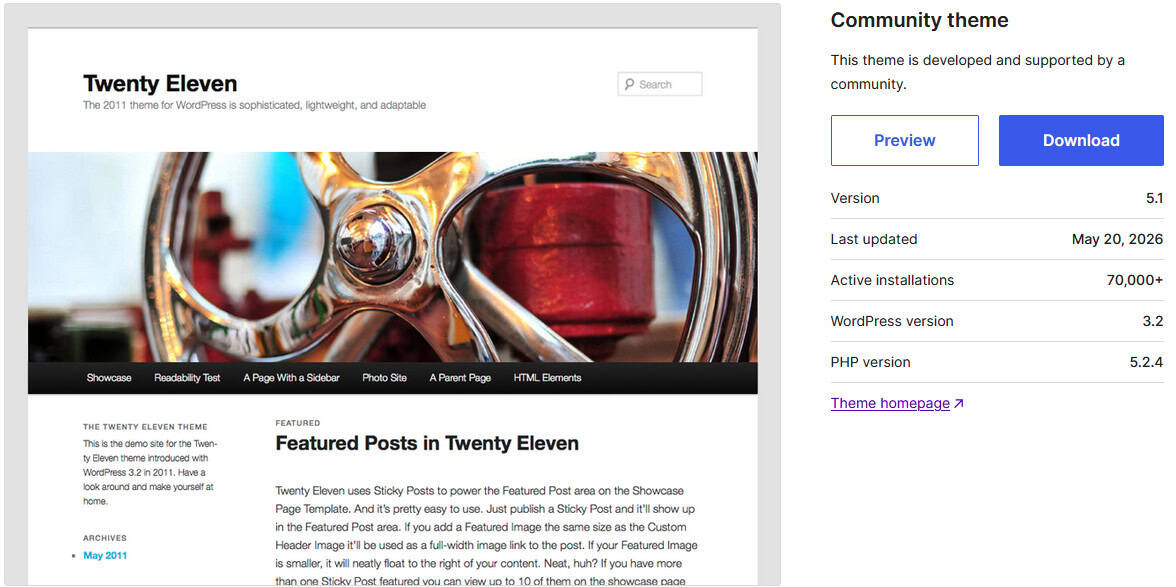Screen dimensions: 1176x587
Task: Click the Last updated label
Action: pos(874,239)
